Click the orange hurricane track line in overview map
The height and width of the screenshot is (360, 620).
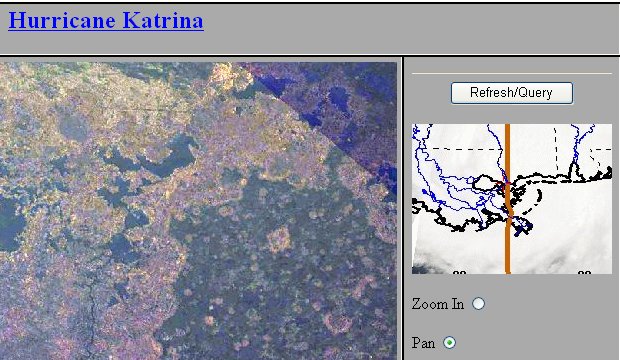[508, 245]
